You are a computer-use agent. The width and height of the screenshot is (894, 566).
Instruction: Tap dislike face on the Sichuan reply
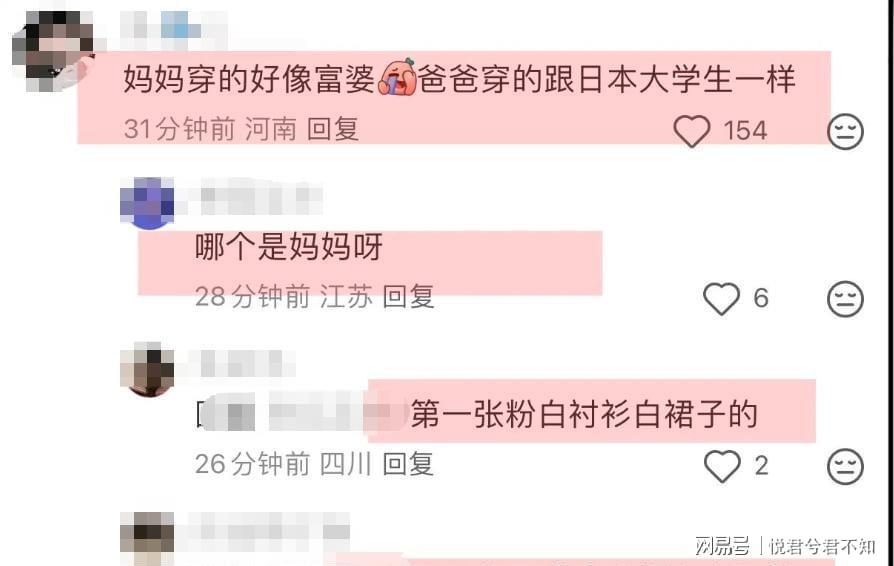click(x=845, y=466)
